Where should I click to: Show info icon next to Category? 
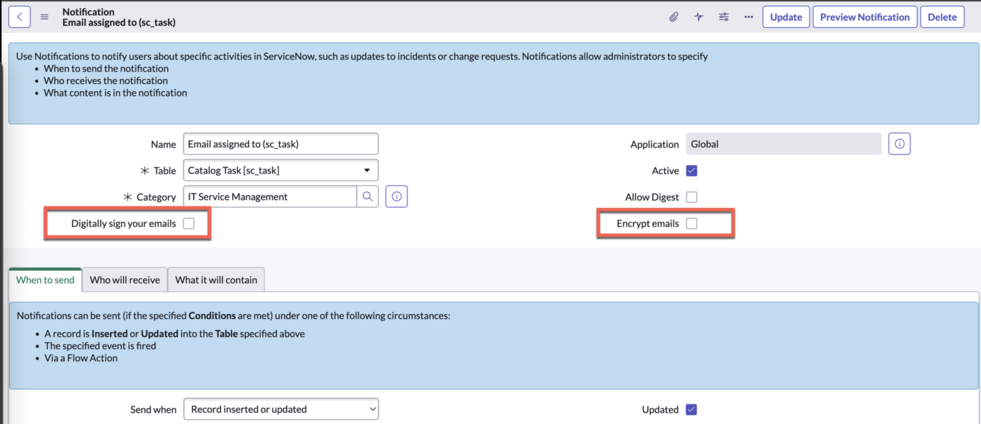(397, 196)
